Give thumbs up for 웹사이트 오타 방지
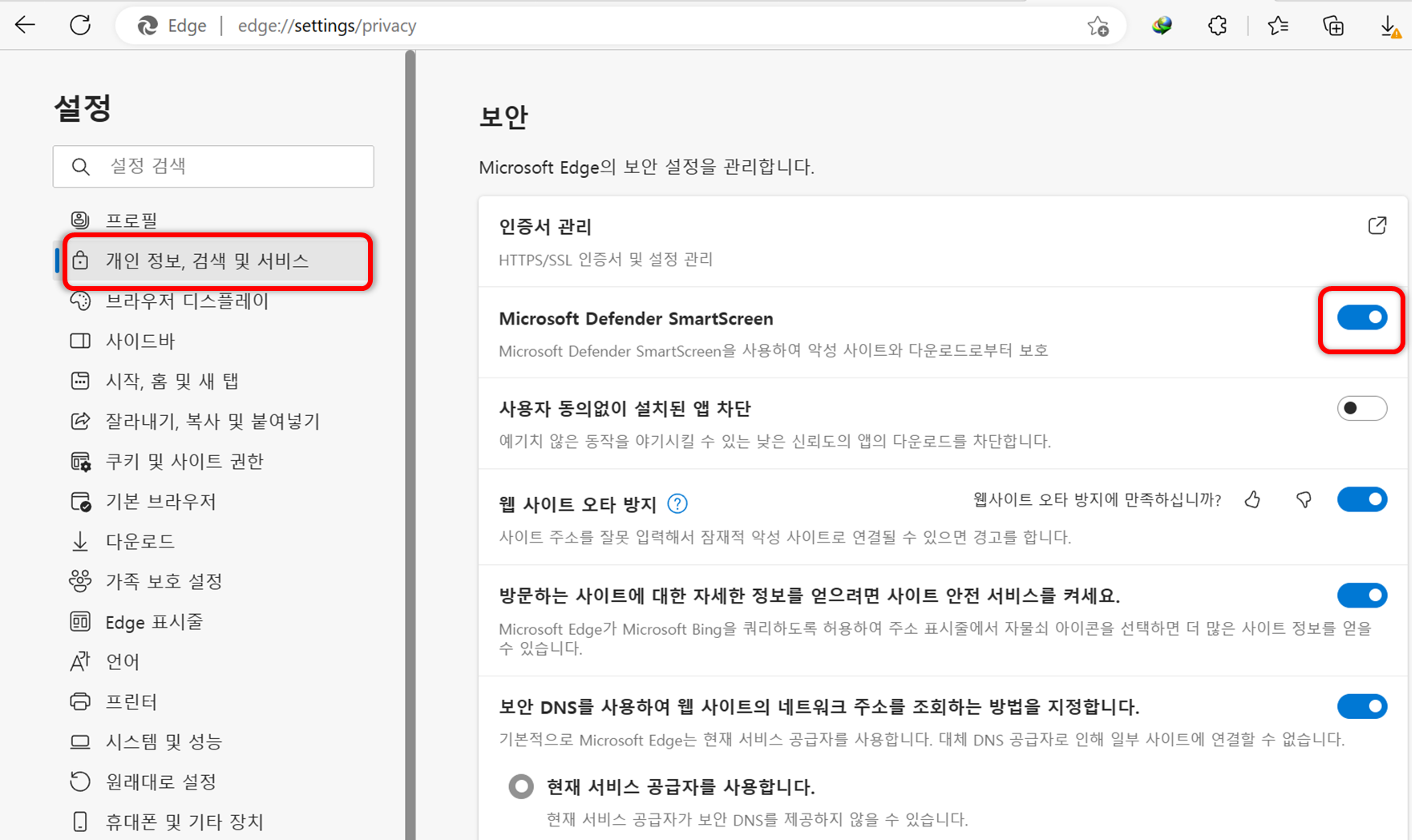This screenshot has height=840, width=1415. (1252, 500)
